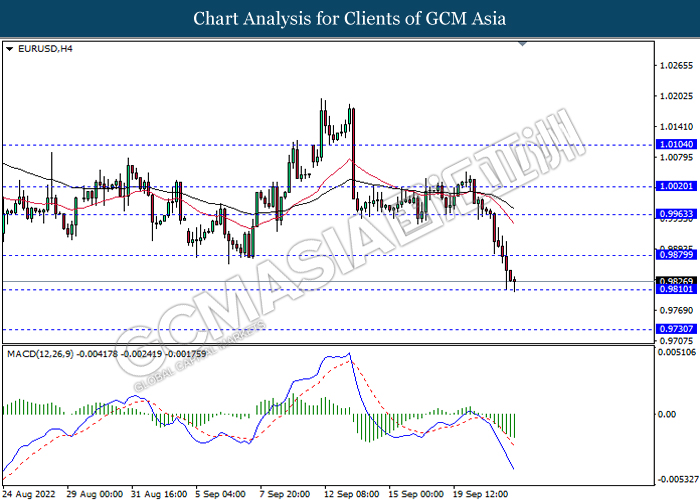The height and width of the screenshot is (500, 700).
Task: Click the 5 Sep 04:00 time label
Action: pos(221,494)
